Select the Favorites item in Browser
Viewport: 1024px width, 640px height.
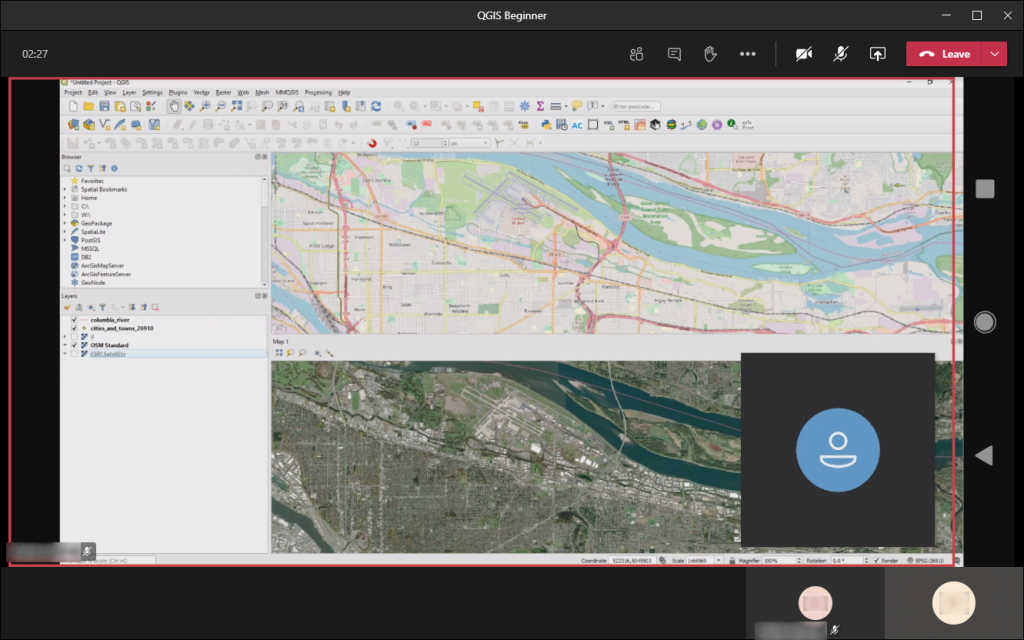click(x=92, y=181)
